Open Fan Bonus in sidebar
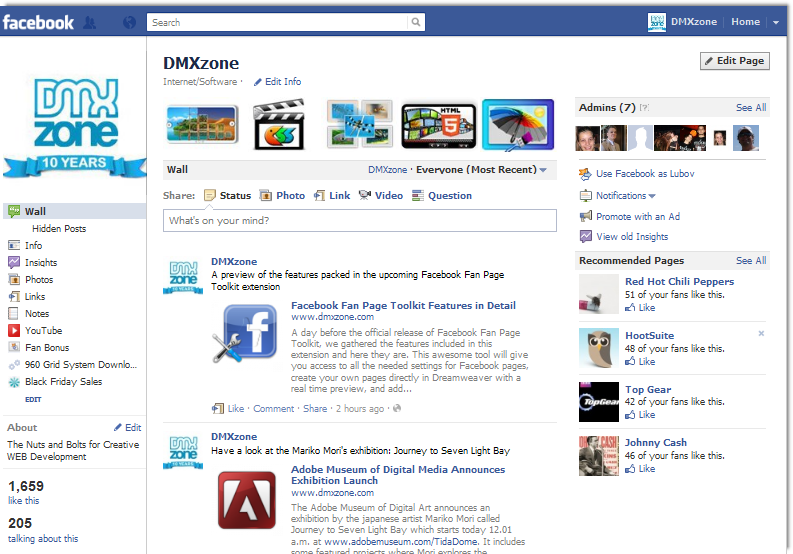The image size is (793, 554). pos(38,348)
